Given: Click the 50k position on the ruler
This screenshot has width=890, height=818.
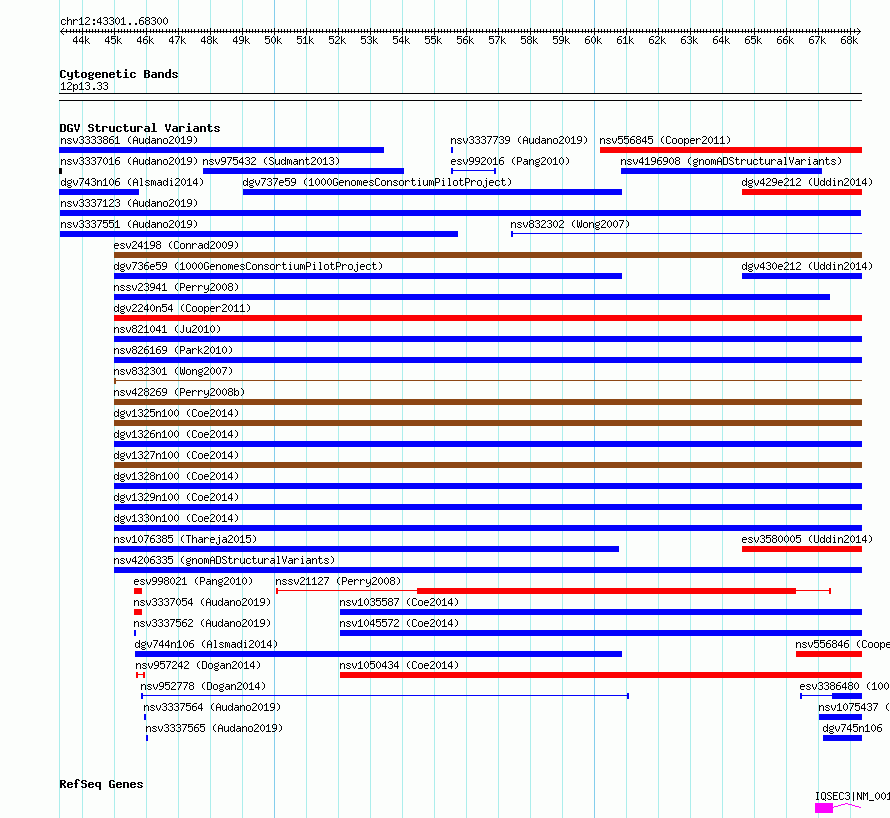Looking at the screenshot, I should [x=273, y=40].
